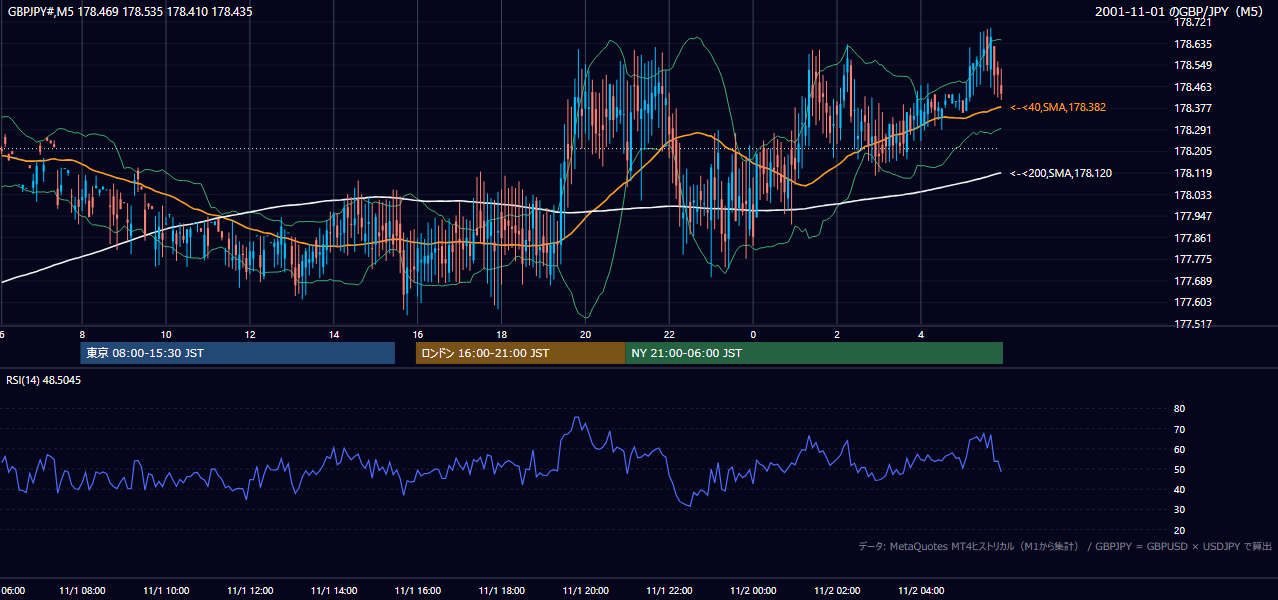
Task: Click the 11/2 00:00 bottom timestamp
Action: tap(753, 591)
